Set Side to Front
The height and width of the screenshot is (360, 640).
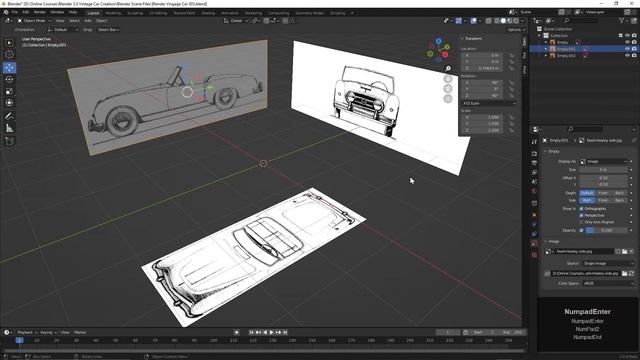point(603,200)
